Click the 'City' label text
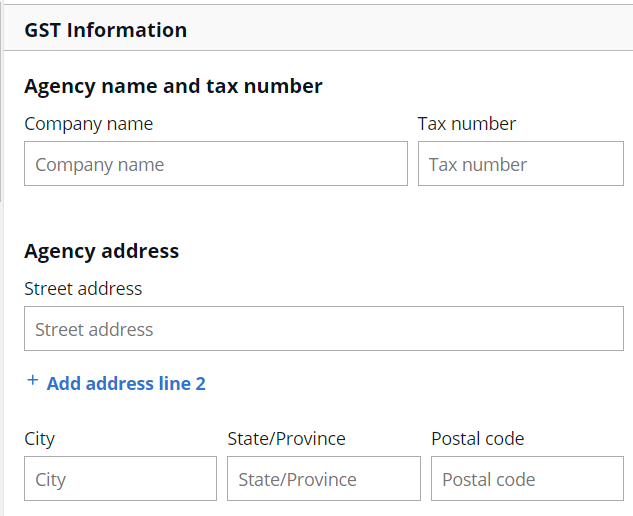This screenshot has width=633, height=516. coord(39,439)
